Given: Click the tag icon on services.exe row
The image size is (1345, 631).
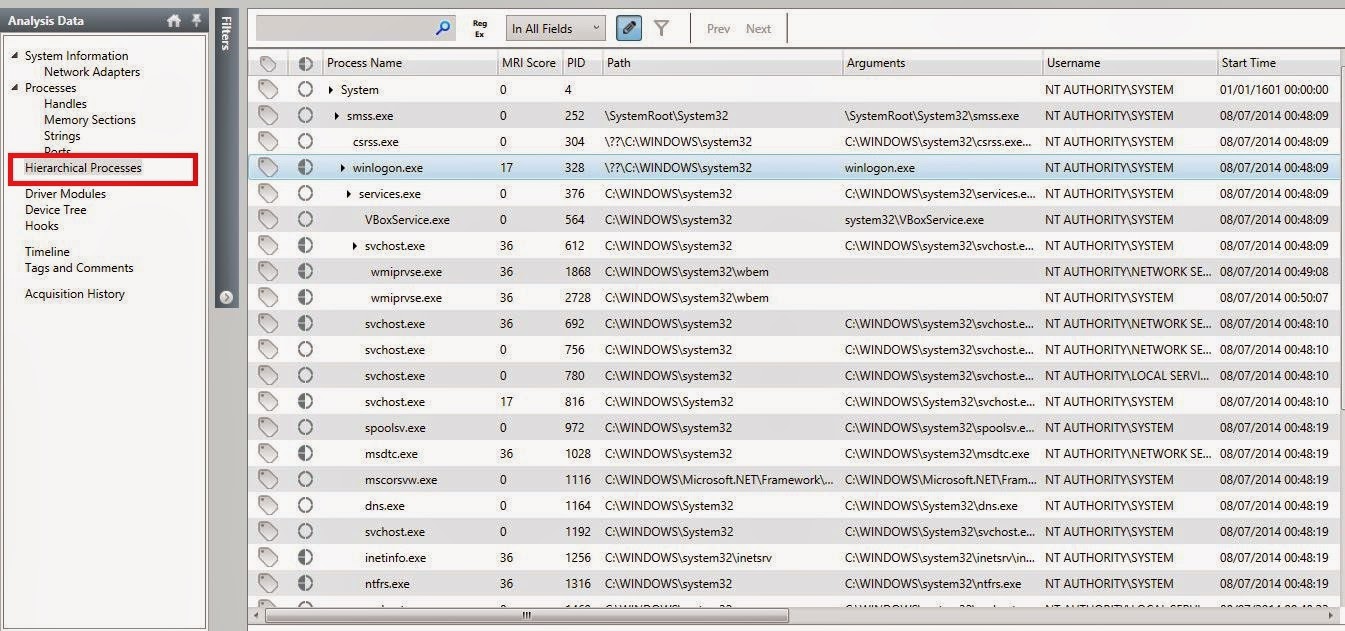Looking at the screenshot, I should (x=267, y=194).
